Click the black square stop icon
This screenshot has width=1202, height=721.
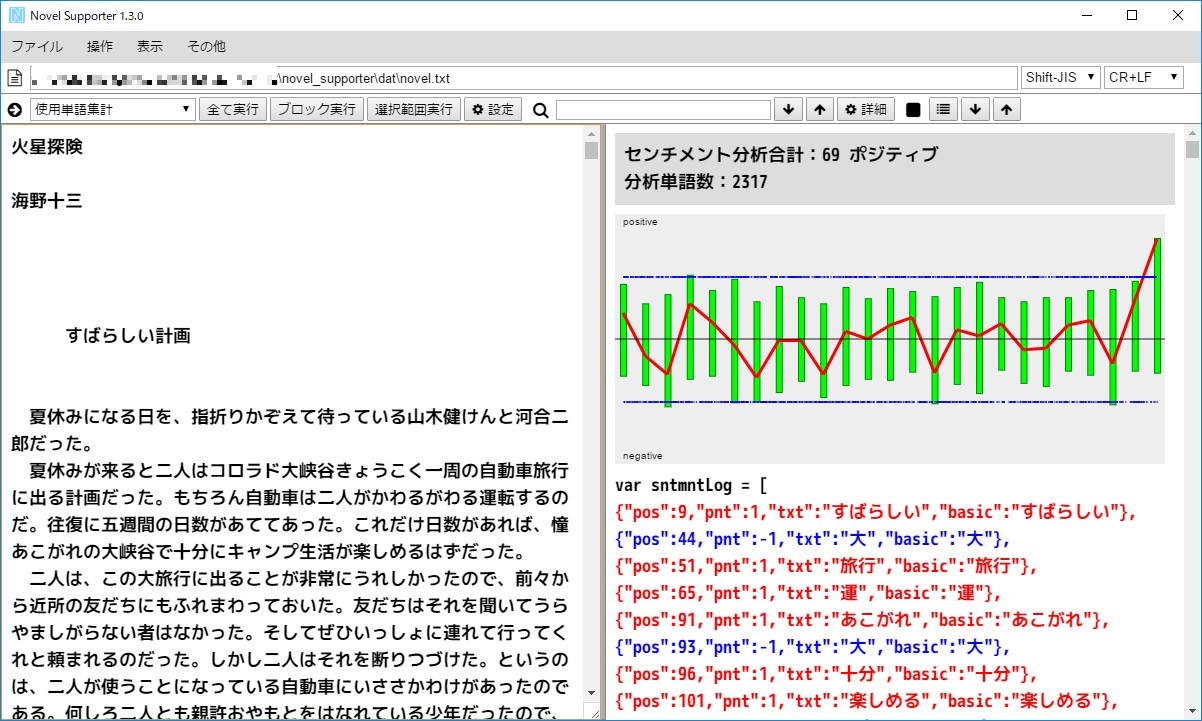coord(913,110)
